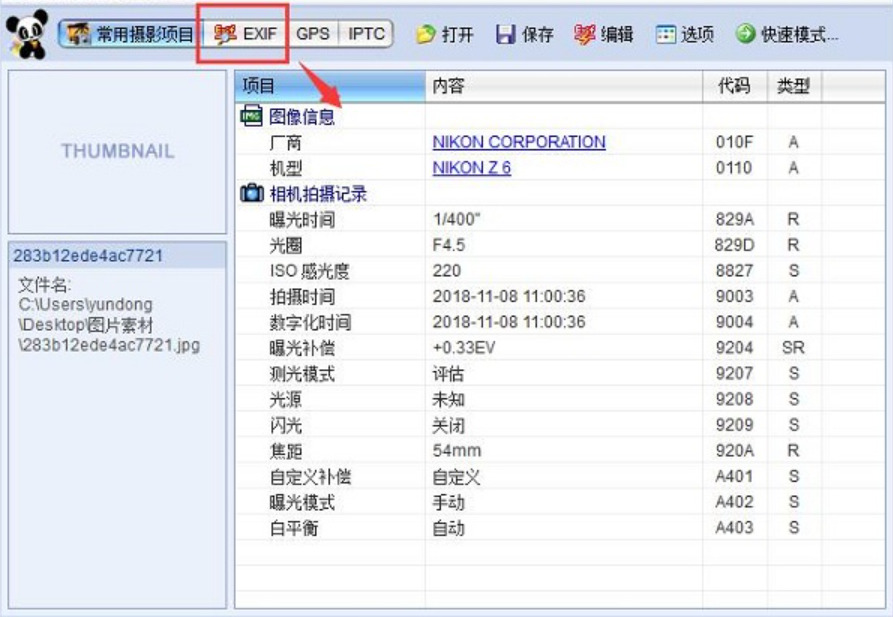
Task: Open the GPS tab
Action: coord(313,34)
